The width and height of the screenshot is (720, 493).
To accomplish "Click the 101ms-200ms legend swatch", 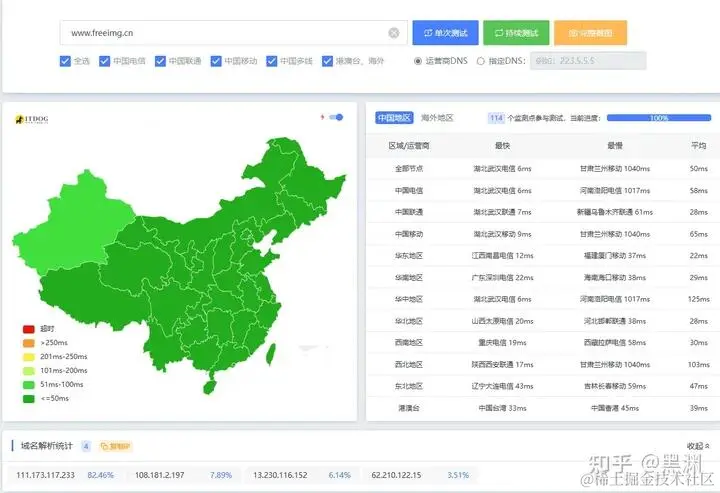I will click(28, 371).
